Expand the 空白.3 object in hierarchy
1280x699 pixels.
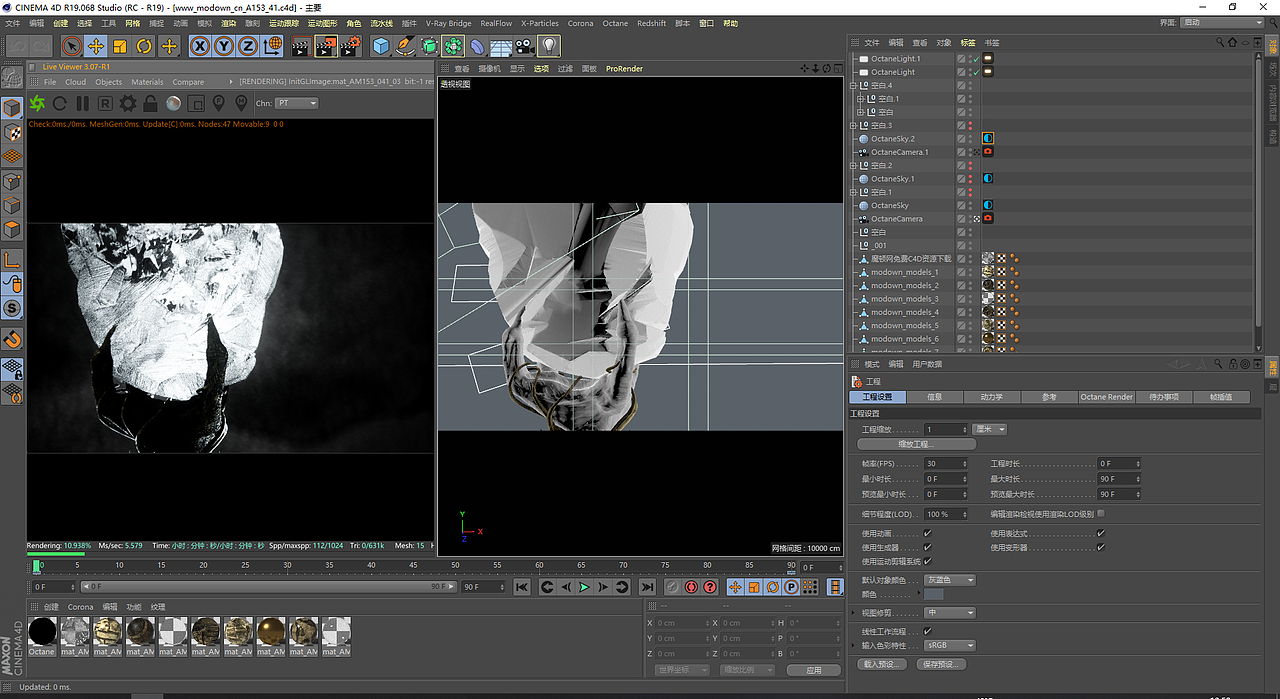(855, 126)
